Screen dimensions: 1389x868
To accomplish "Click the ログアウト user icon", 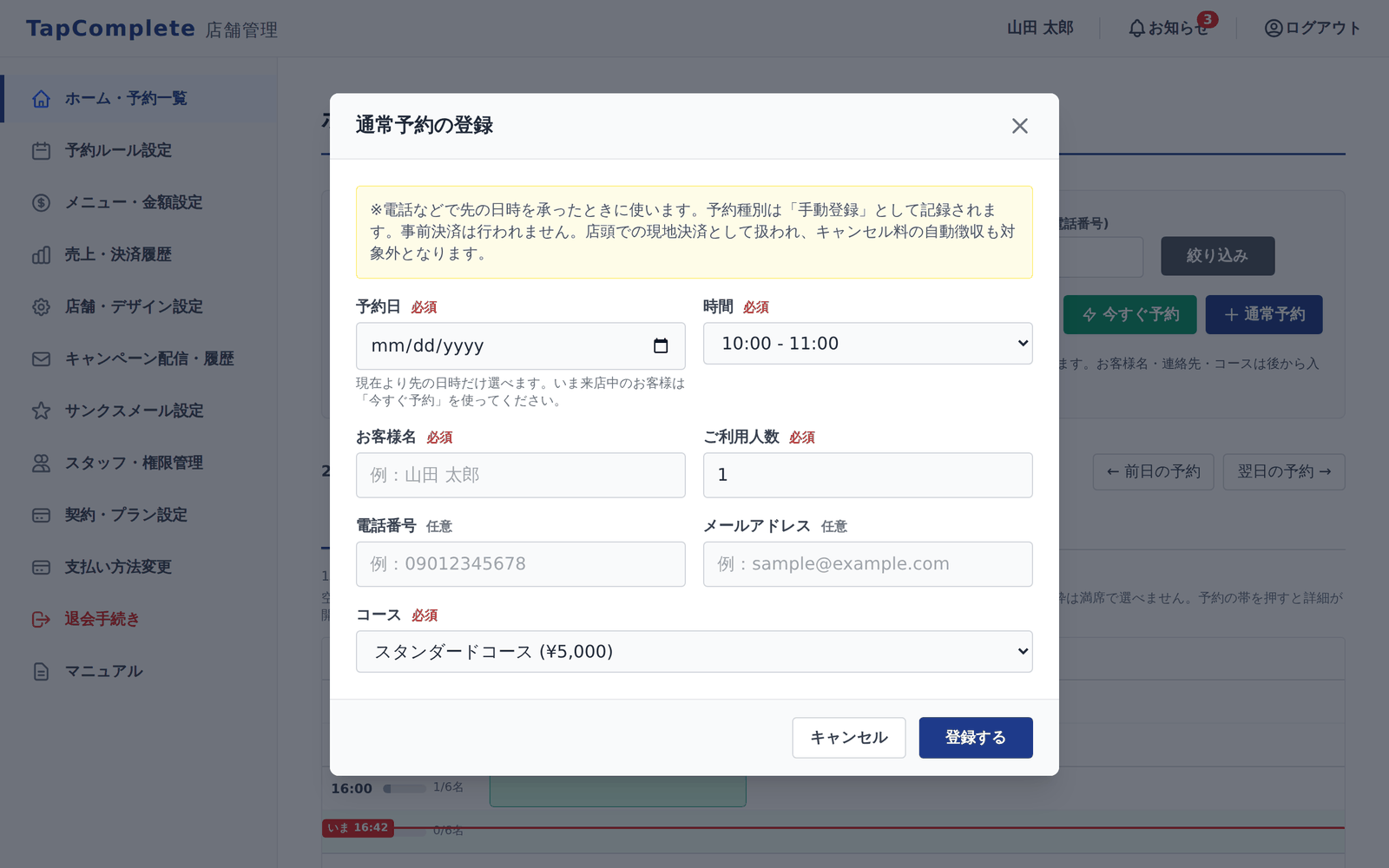I will point(1274,29).
